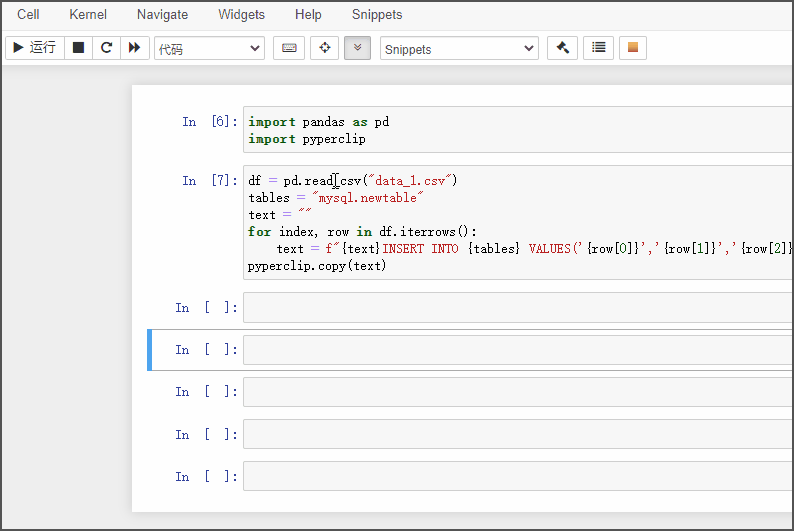794x531 pixels.
Task: Focus the selected empty cell with blue bar
Action: coord(518,350)
